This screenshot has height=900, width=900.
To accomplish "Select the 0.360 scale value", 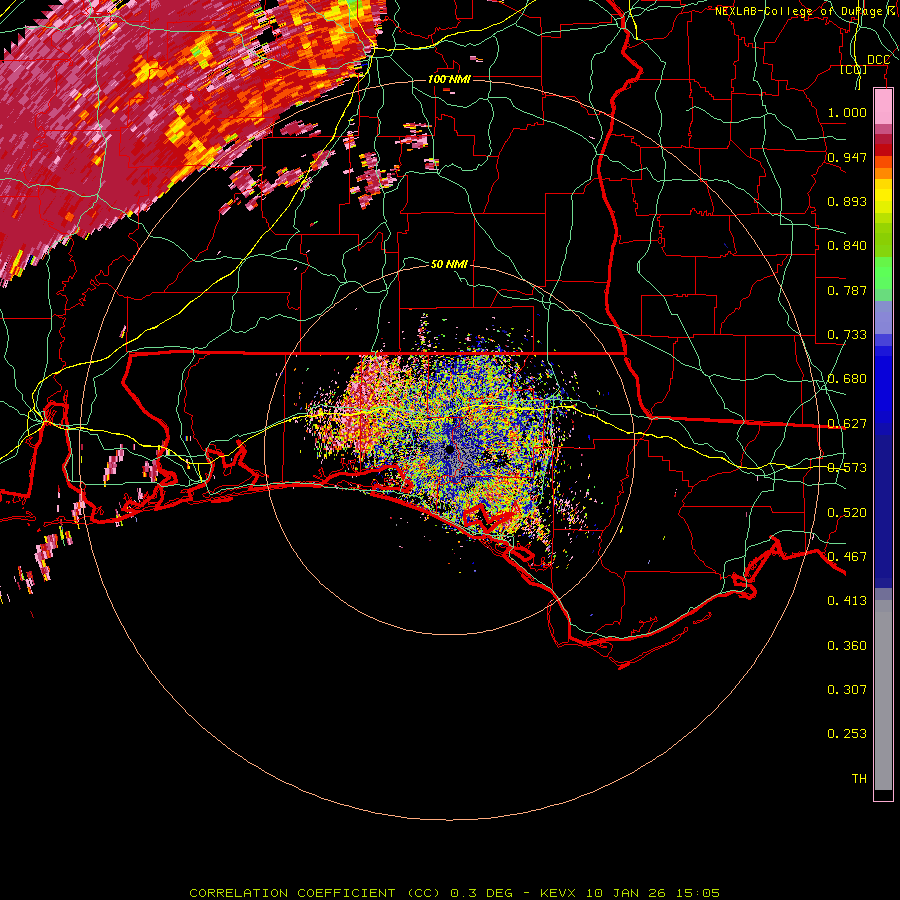I will [x=847, y=646].
